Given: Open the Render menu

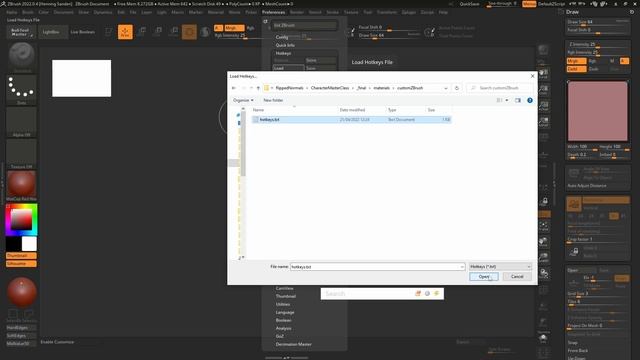Looking at the screenshot, I should click(297, 12).
